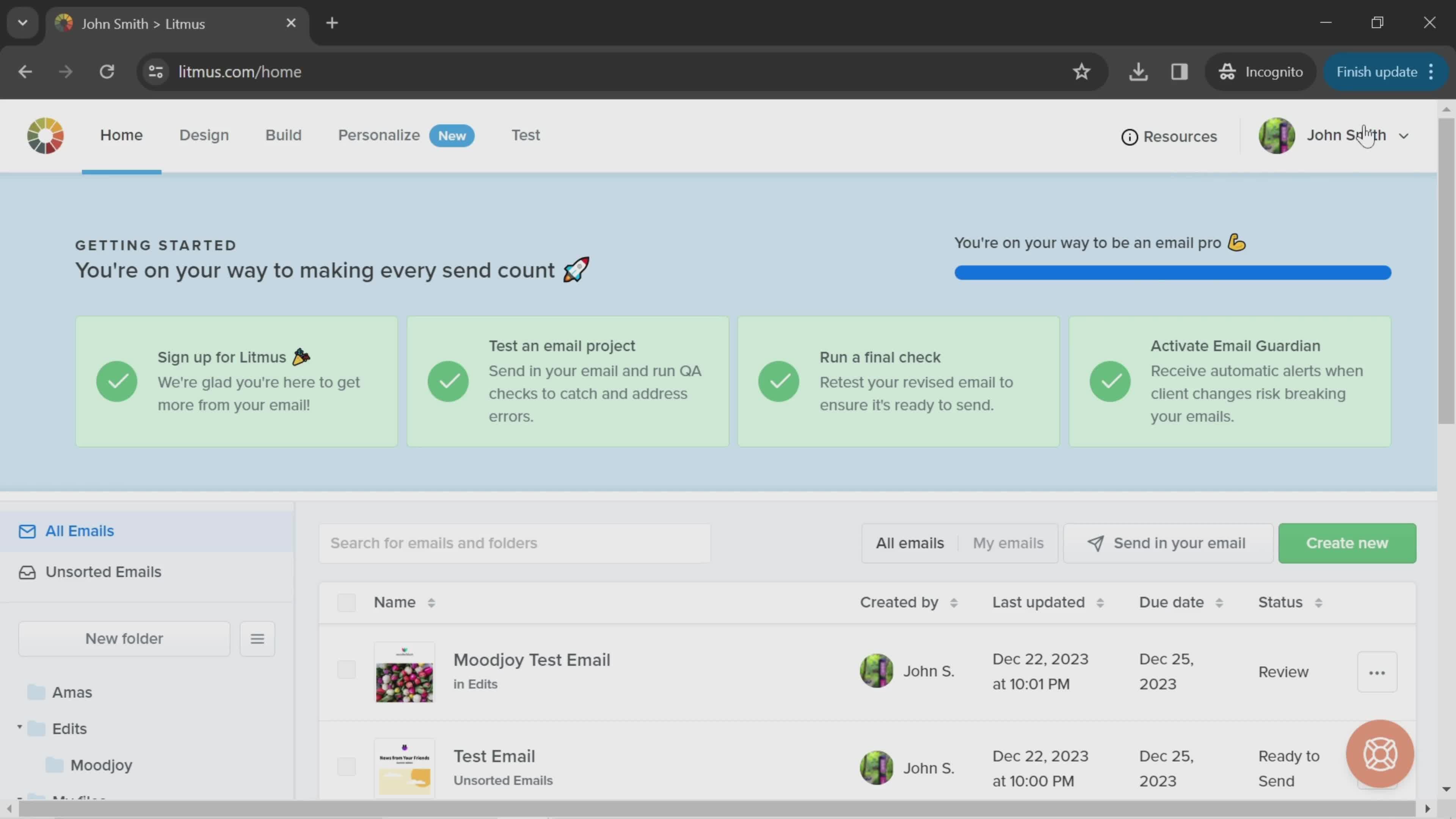Screen dimensions: 1456x819
Task: Select the Moodjoy Test Email checkbox
Action: click(347, 670)
